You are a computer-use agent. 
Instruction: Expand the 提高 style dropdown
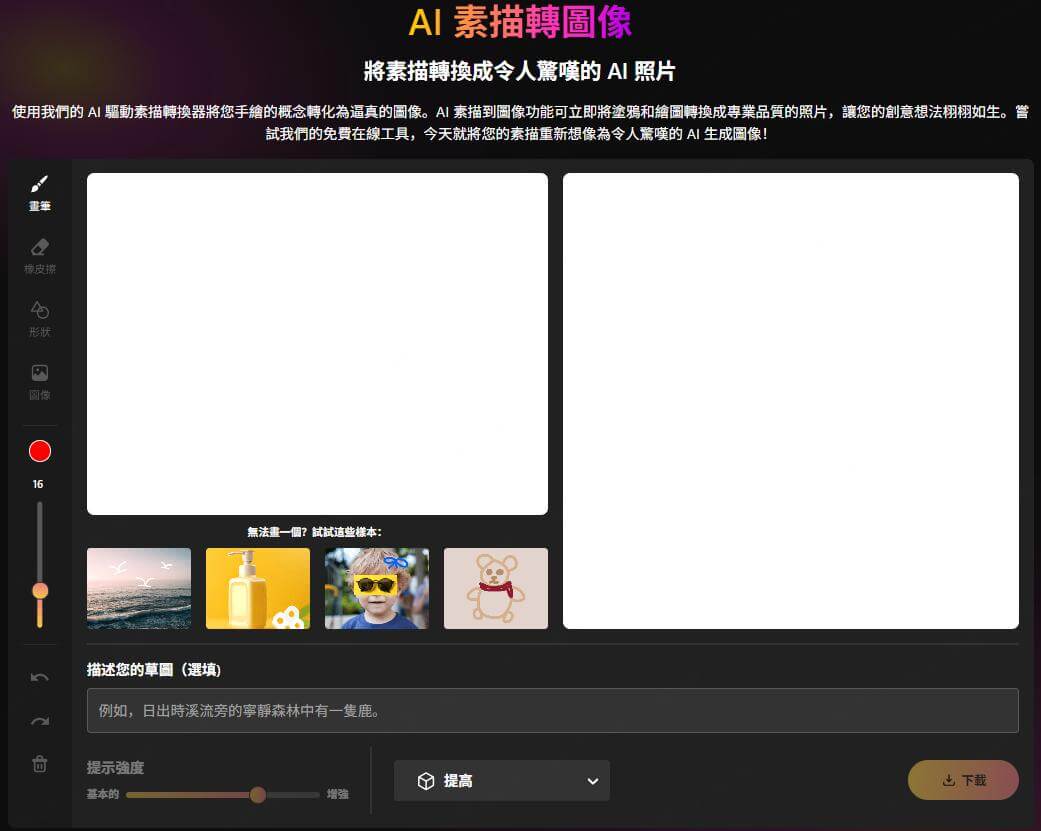(502, 781)
